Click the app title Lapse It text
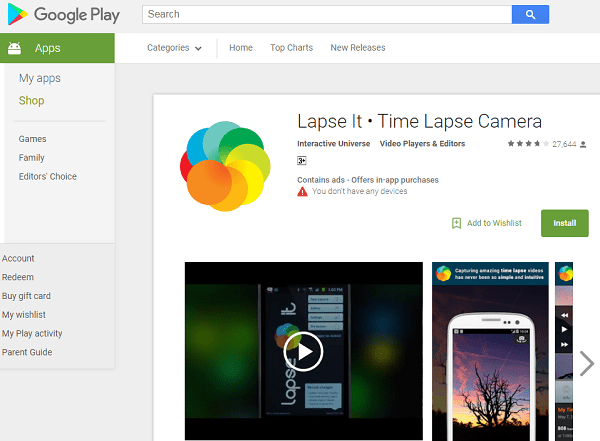This screenshot has height=441, width=600. click(419, 121)
